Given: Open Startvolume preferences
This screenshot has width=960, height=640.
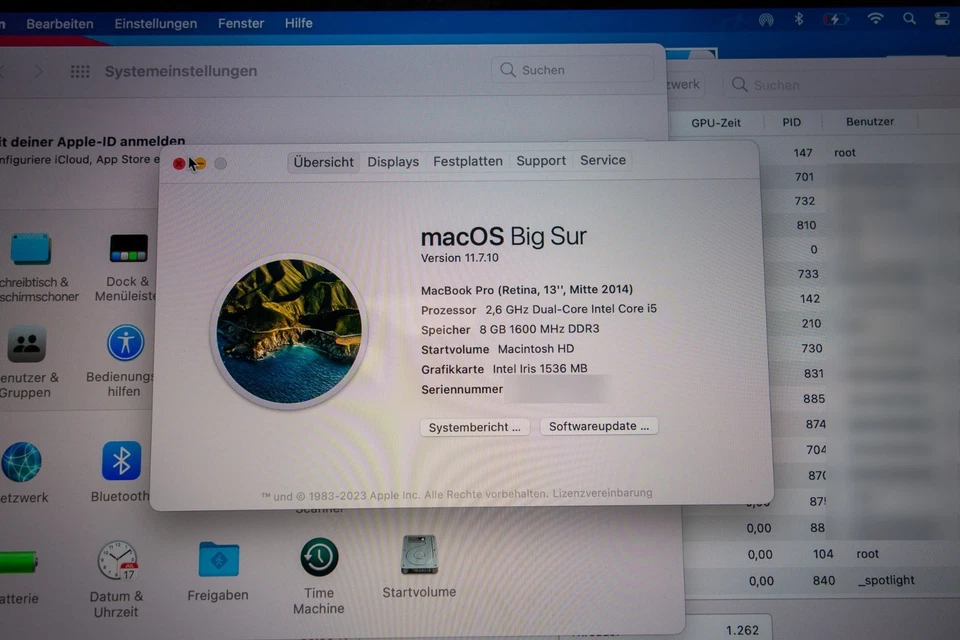Looking at the screenshot, I should [x=419, y=554].
